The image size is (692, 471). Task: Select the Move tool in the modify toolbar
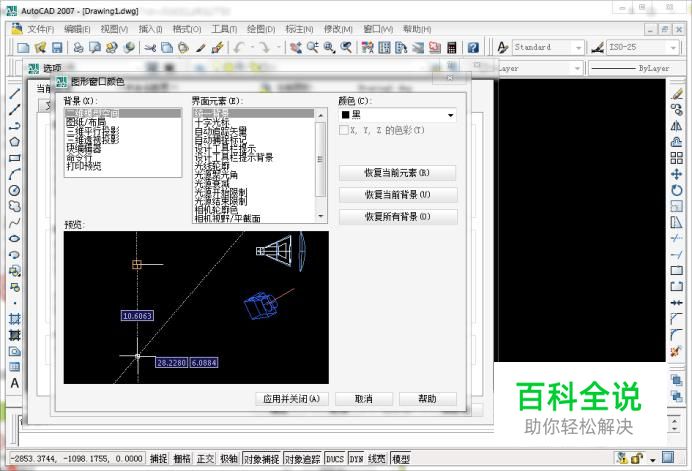click(x=676, y=174)
